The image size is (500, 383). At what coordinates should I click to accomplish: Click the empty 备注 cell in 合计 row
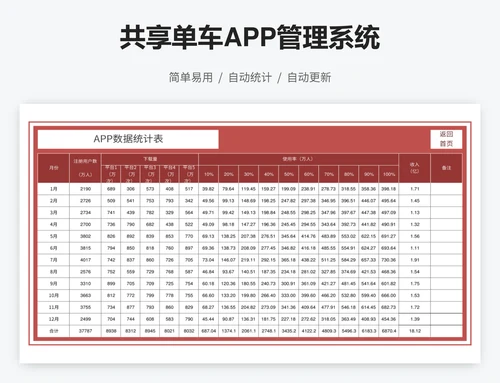click(x=446, y=331)
